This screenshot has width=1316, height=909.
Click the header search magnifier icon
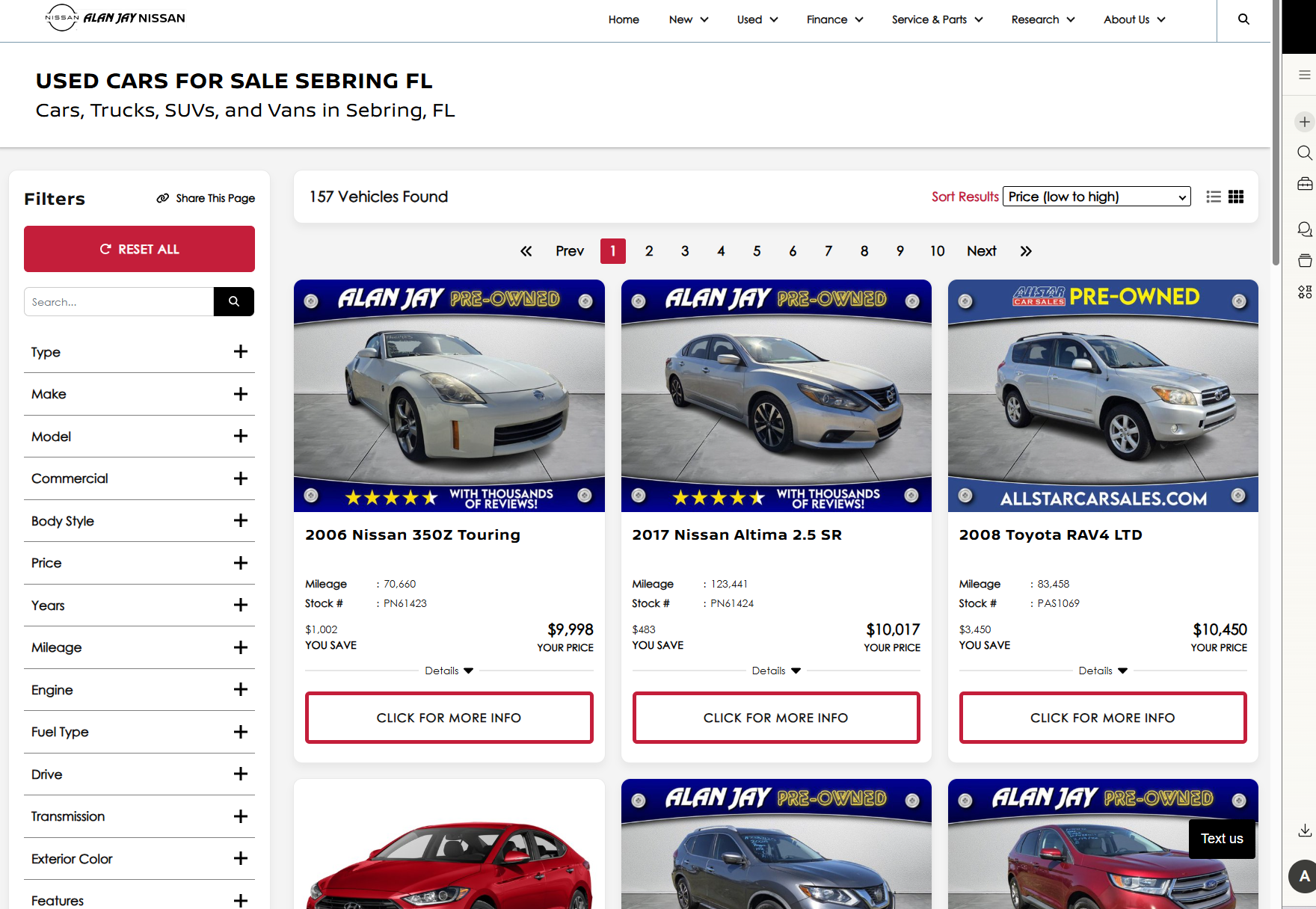pos(1243,19)
